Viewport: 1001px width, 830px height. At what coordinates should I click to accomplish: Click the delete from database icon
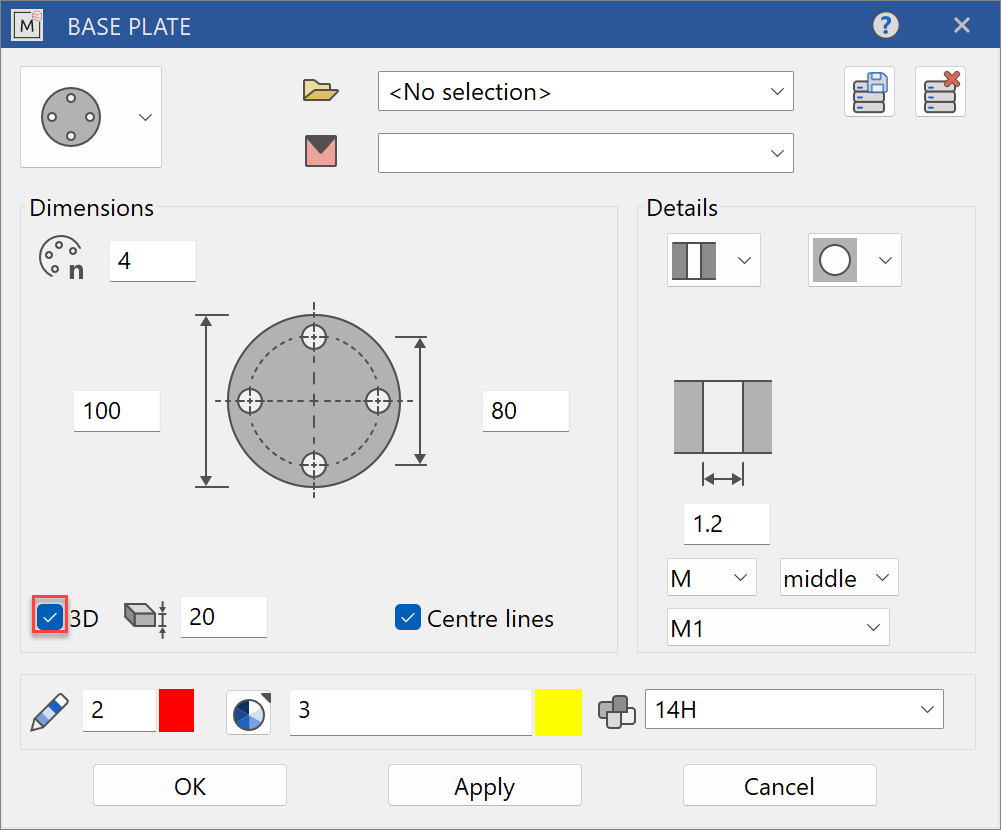click(940, 91)
